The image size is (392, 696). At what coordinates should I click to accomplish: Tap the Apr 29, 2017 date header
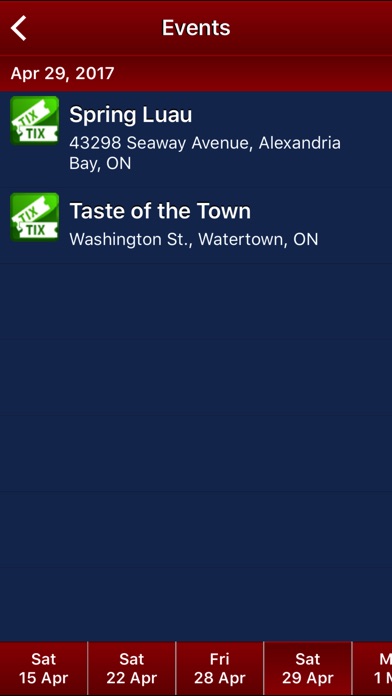pos(62,73)
